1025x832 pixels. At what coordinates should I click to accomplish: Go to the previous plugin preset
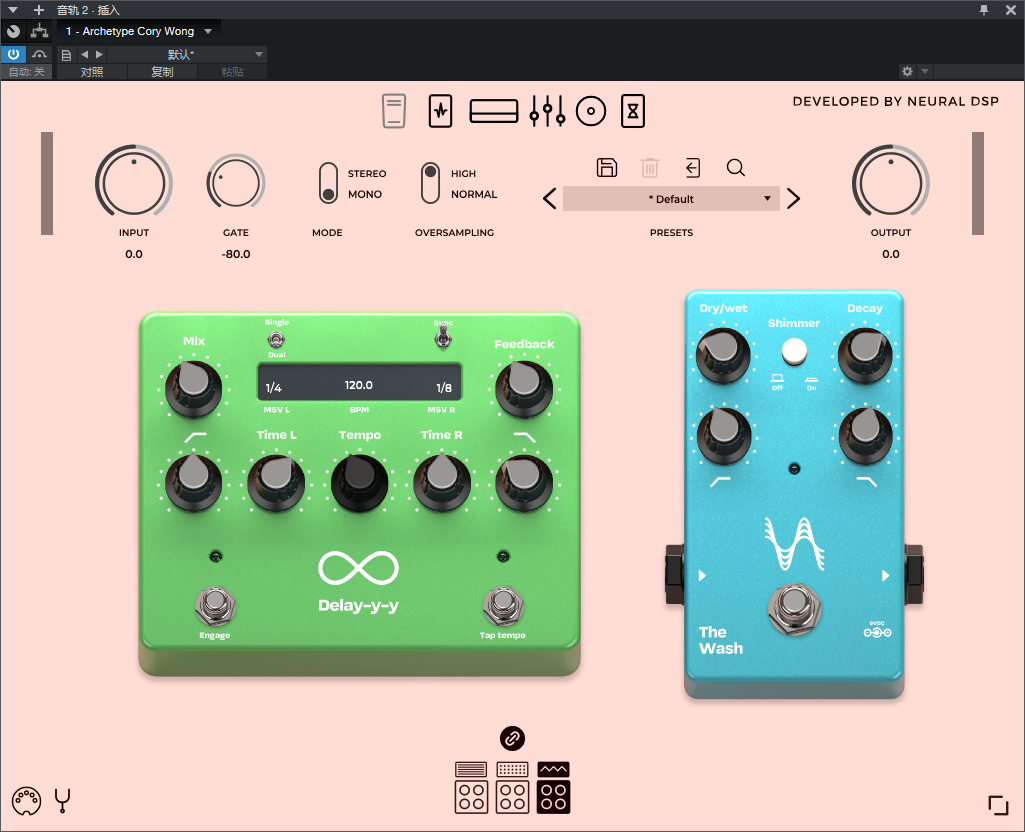click(550, 199)
